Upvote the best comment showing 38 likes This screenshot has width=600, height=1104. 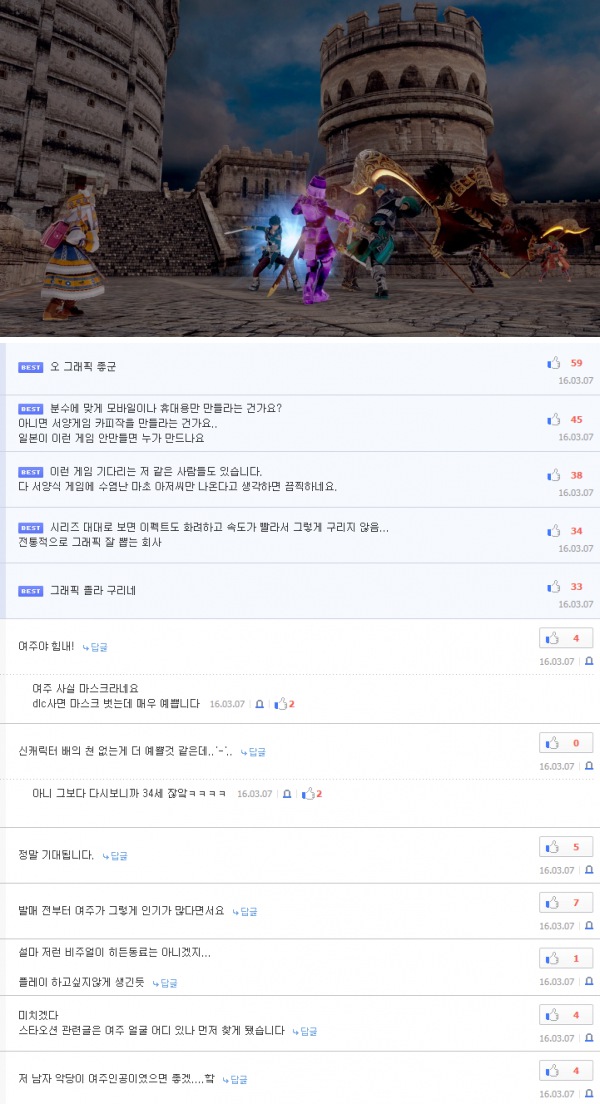tap(554, 475)
